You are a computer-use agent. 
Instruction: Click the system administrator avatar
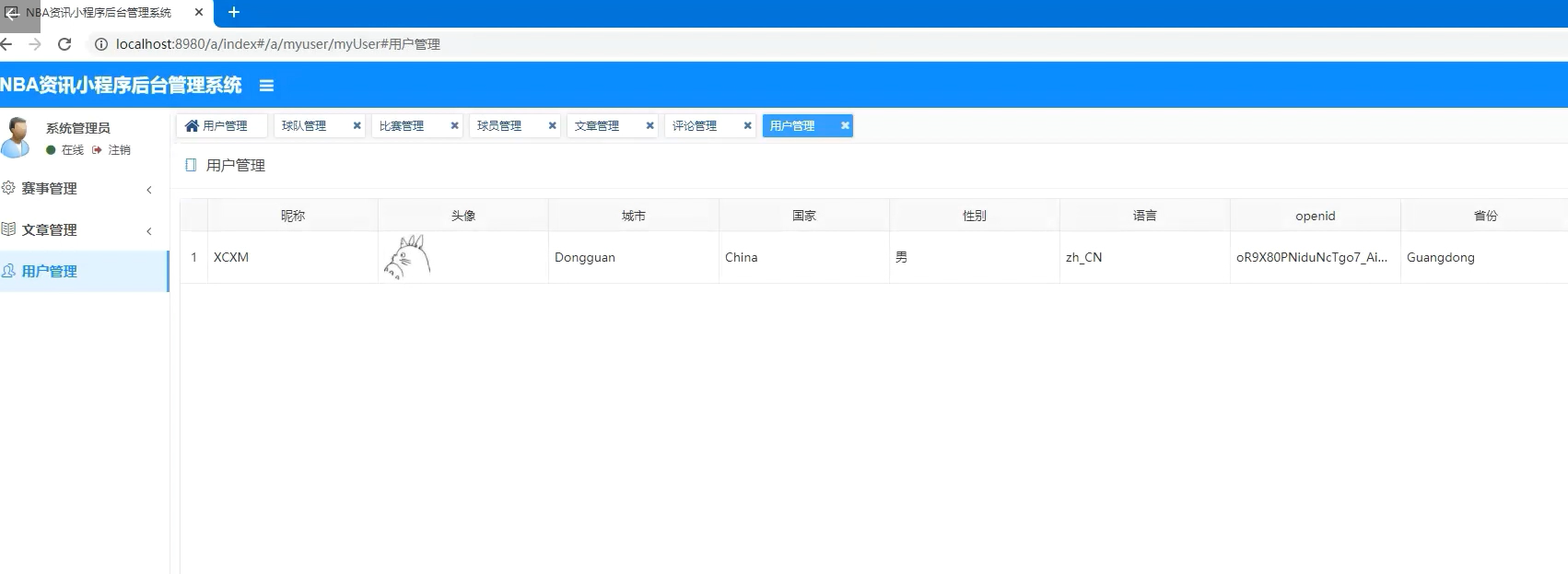(x=17, y=137)
